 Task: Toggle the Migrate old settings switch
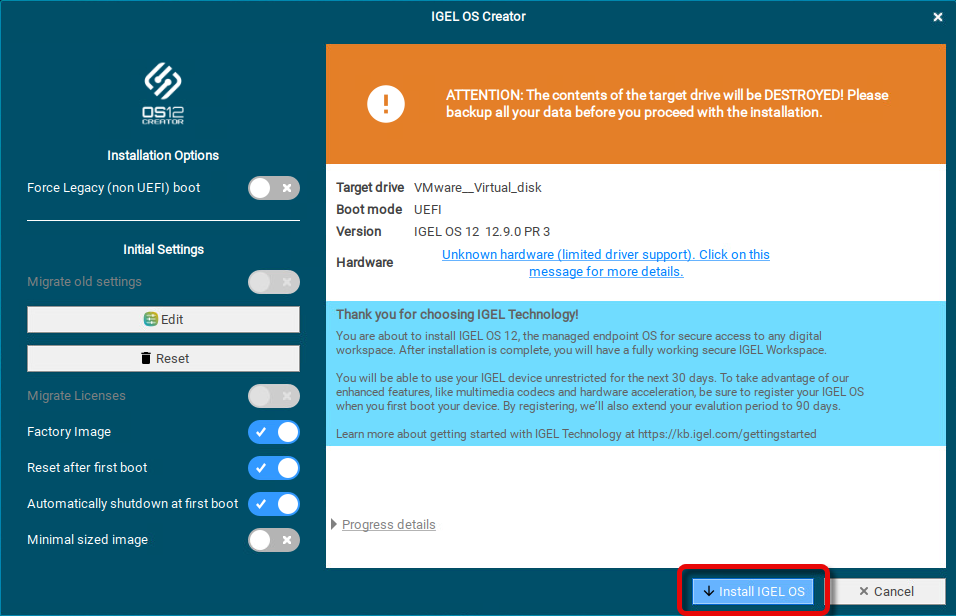coord(274,282)
